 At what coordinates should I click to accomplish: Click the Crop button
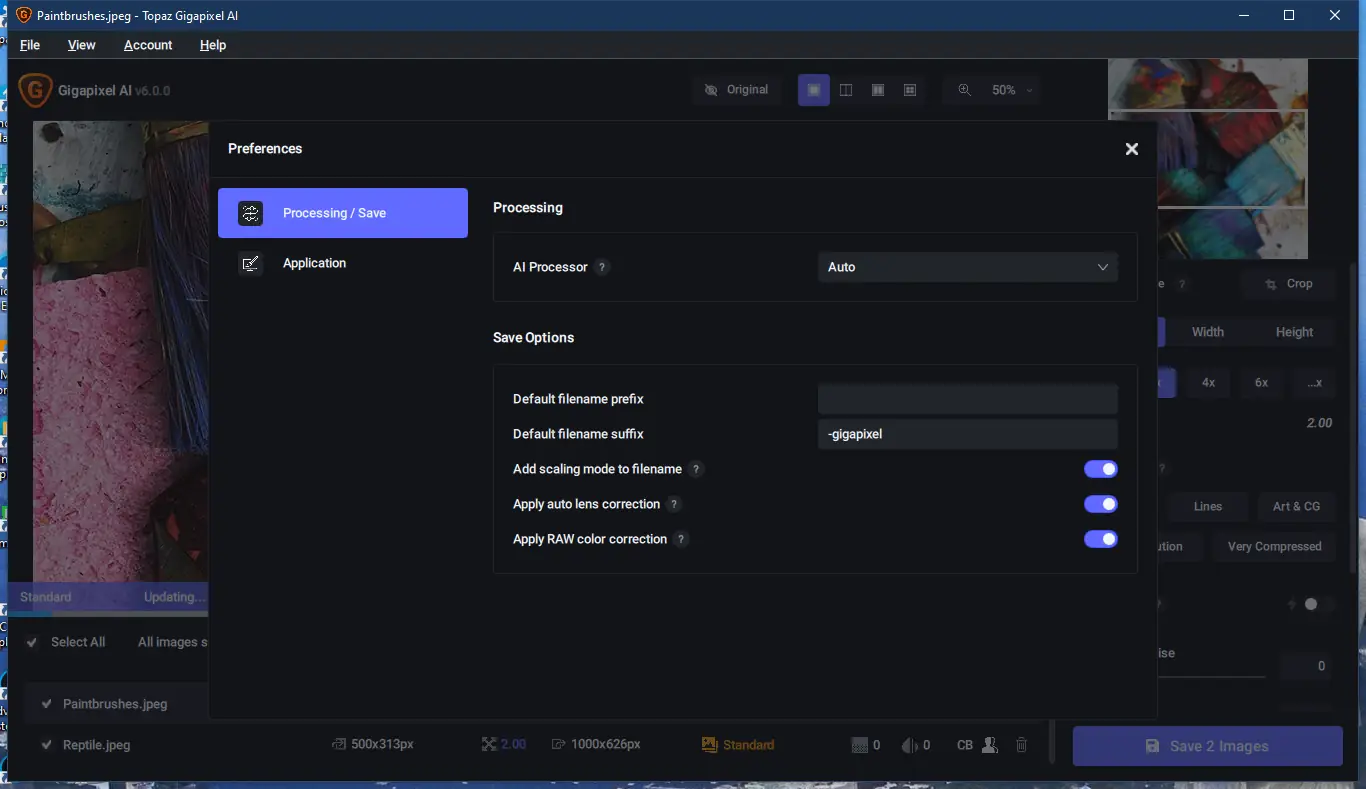click(1289, 284)
